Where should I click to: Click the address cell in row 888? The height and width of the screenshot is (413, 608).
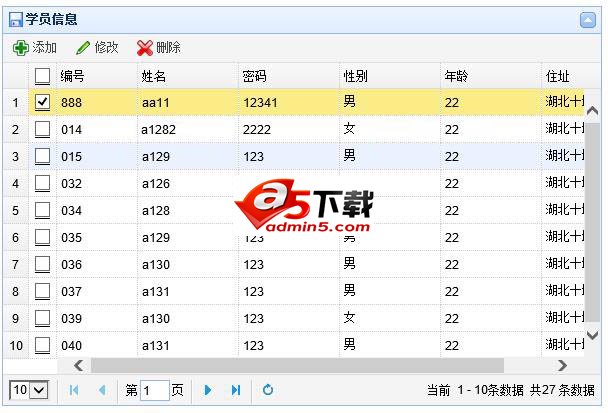coord(565,102)
